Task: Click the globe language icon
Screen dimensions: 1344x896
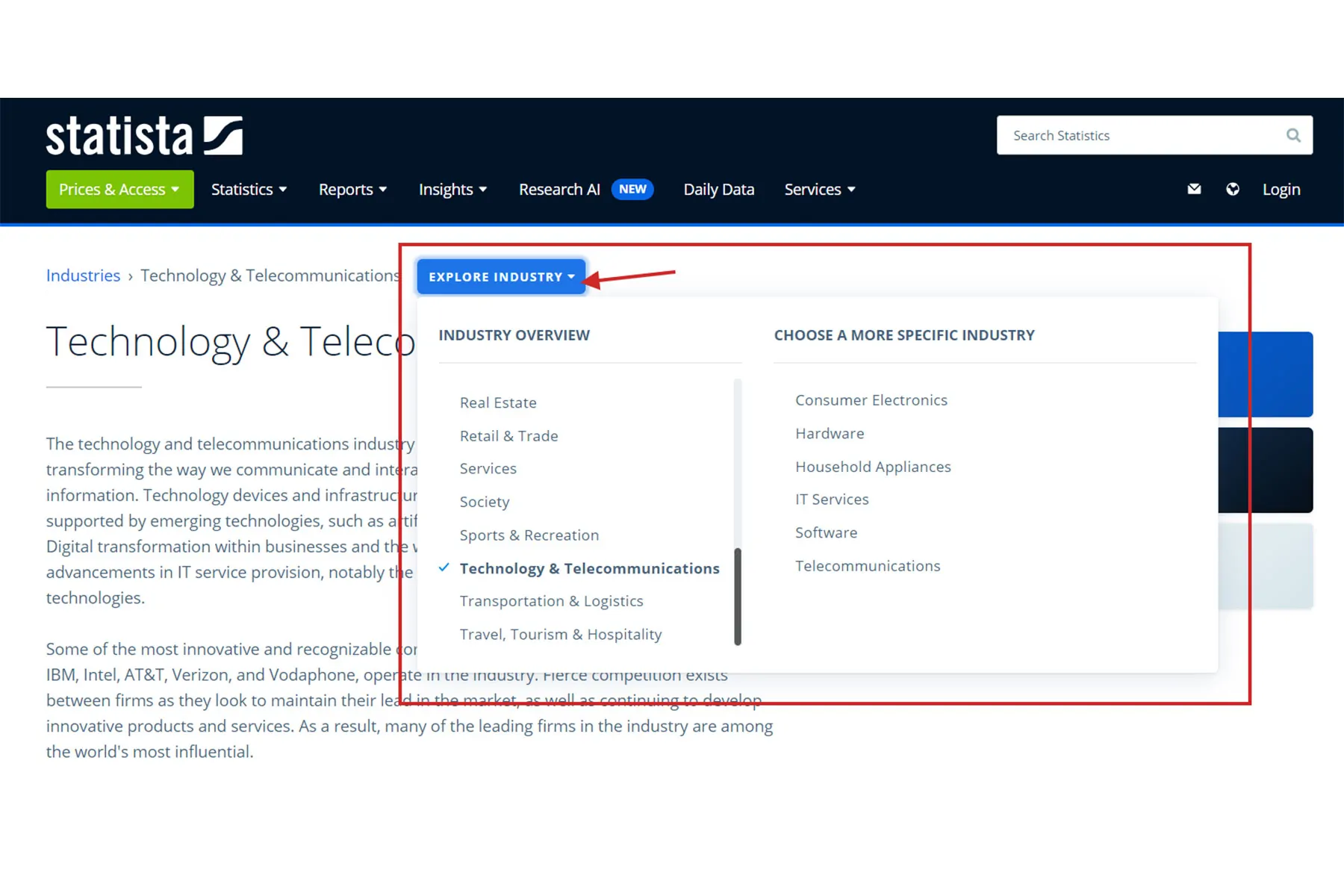Action: pyautogui.click(x=1233, y=190)
